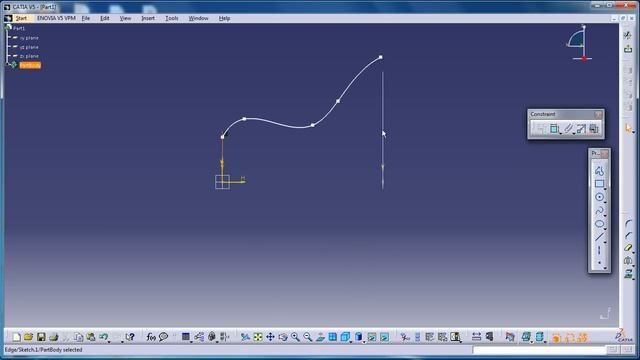
Task: Click the Print icon
Action: (x=53, y=337)
